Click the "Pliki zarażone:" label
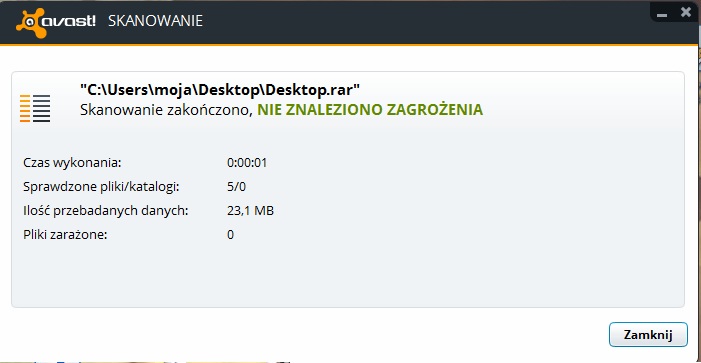 (x=65, y=235)
